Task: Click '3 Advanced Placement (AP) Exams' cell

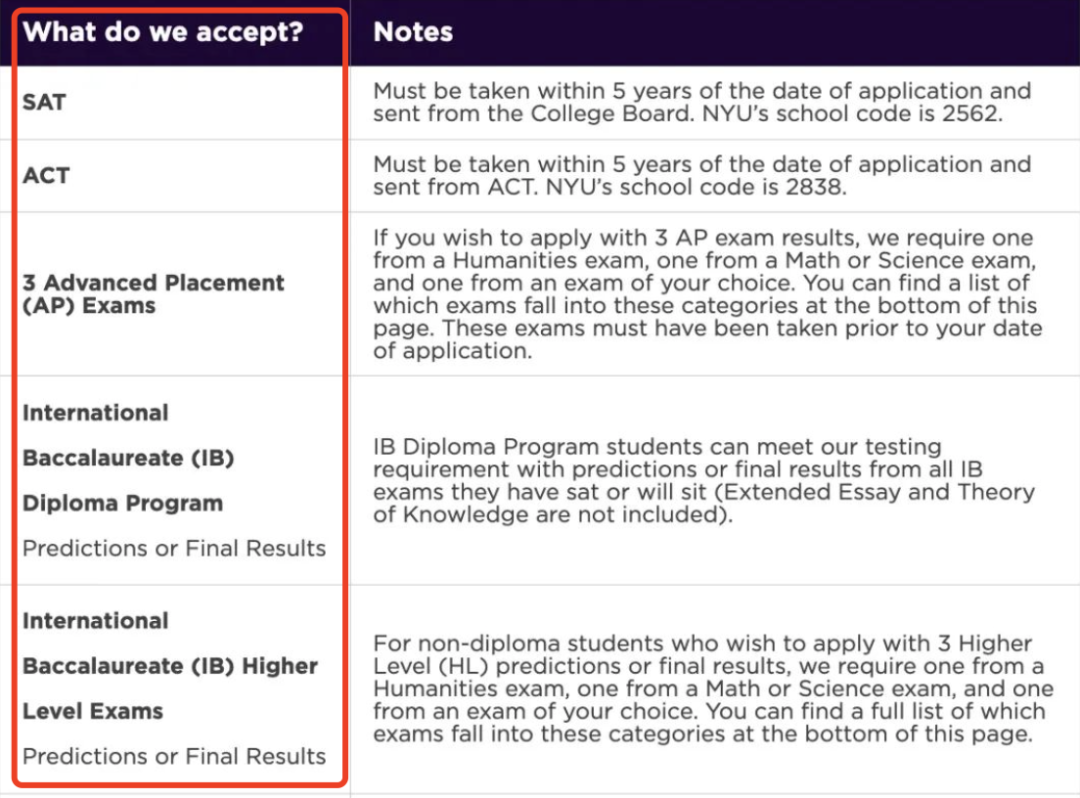Action: coord(153,294)
